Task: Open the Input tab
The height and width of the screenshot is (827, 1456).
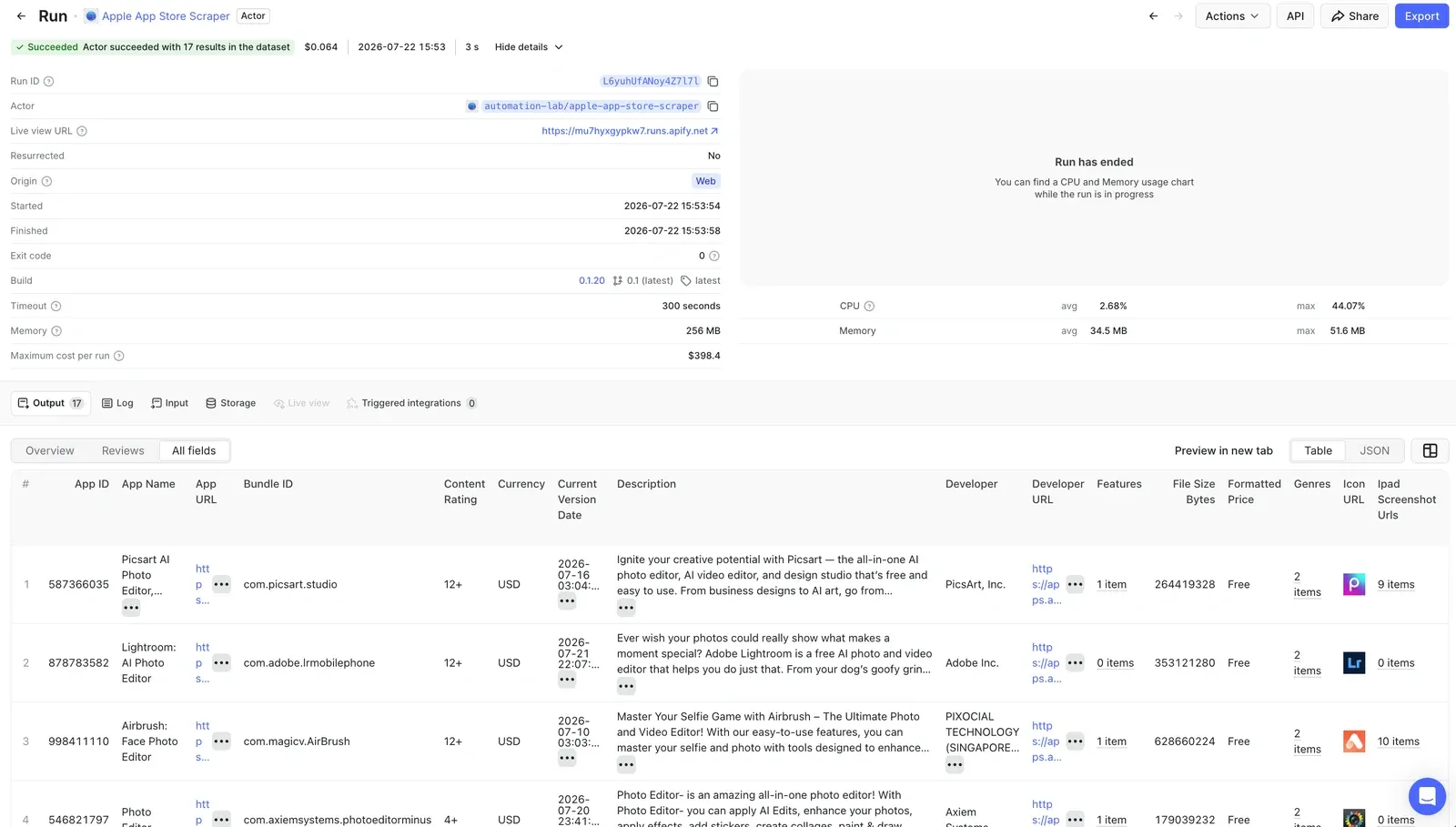Action: pyautogui.click(x=170, y=403)
